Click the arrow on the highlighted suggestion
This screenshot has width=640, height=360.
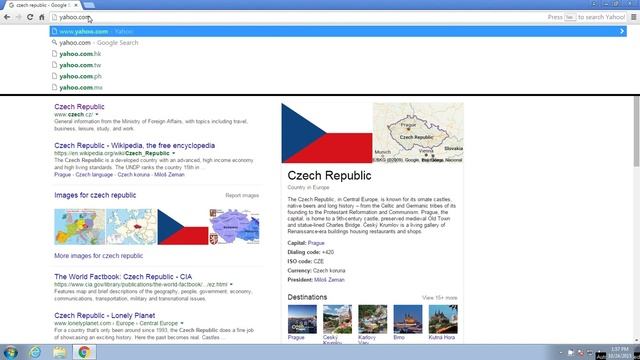(x=622, y=31)
